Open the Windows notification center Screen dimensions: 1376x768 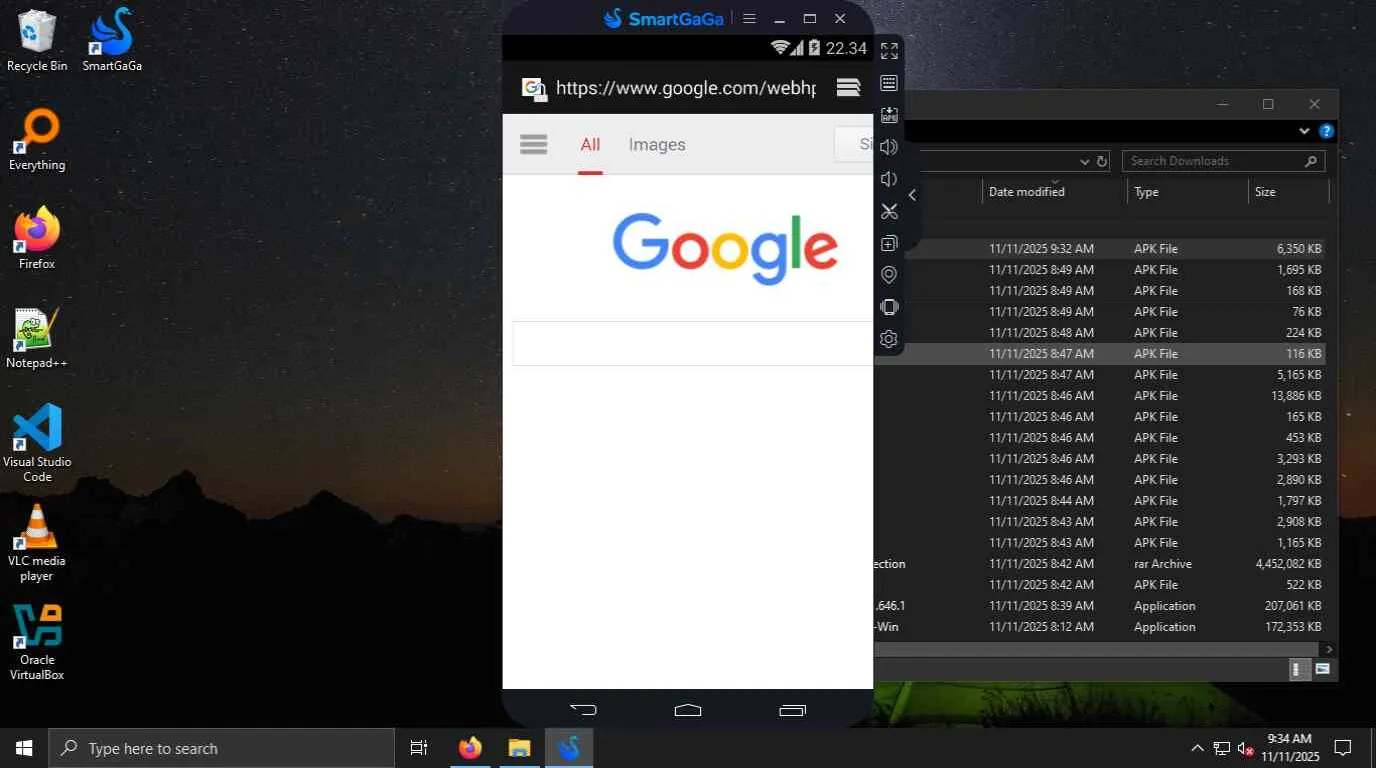pos(1343,748)
